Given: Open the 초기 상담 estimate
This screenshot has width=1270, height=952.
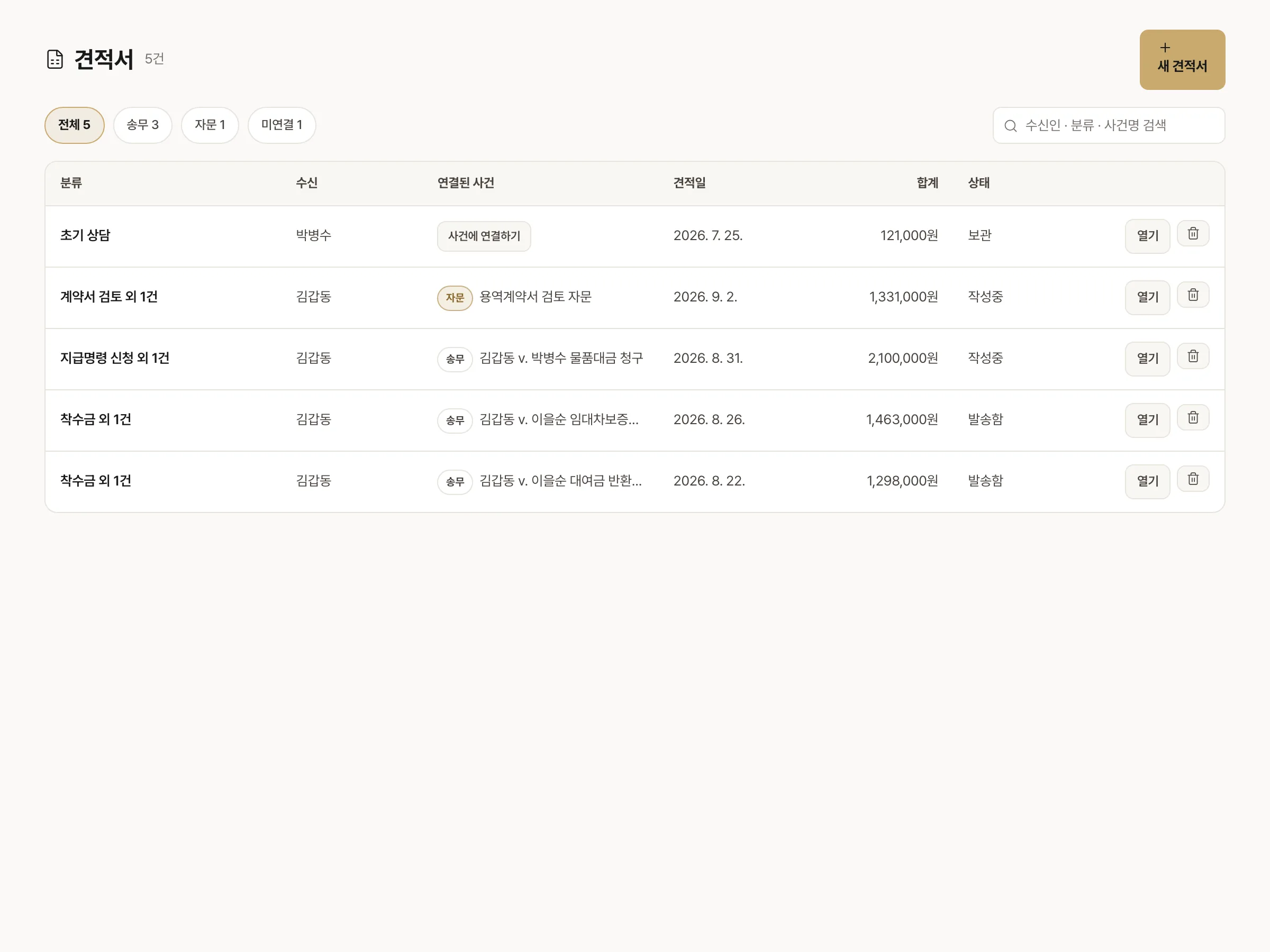Looking at the screenshot, I should pos(1147,236).
